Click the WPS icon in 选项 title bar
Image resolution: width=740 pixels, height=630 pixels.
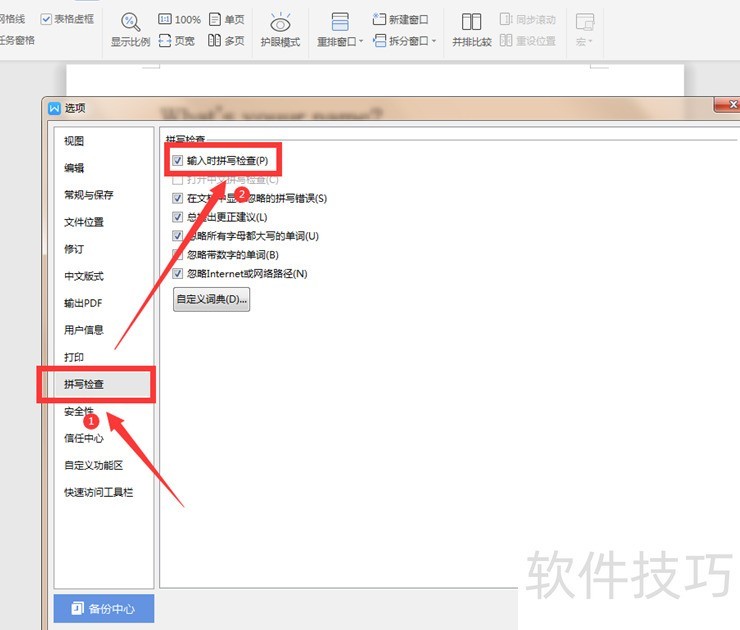[x=54, y=109]
